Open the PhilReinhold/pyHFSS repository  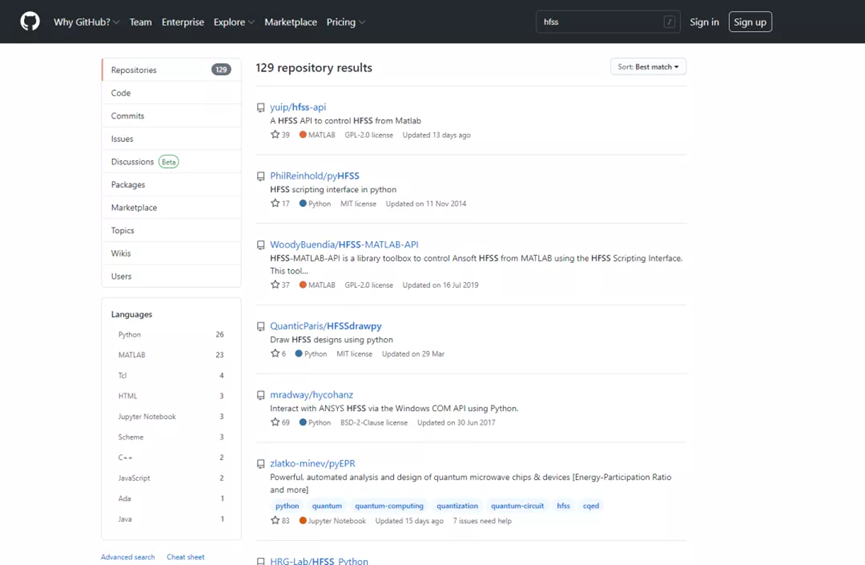tap(314, 176)
